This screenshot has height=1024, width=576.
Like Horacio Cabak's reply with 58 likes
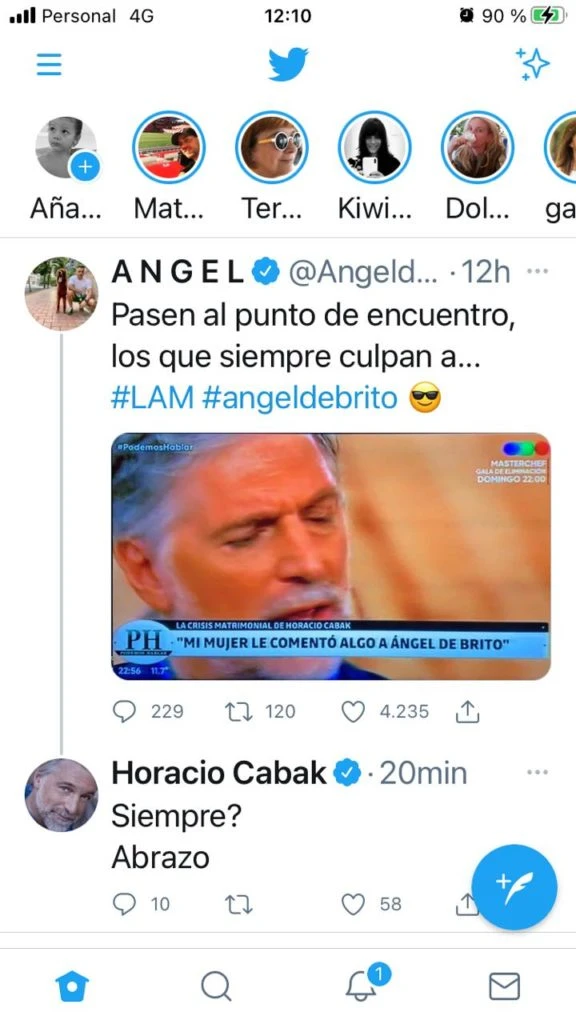tap(353, 904)
